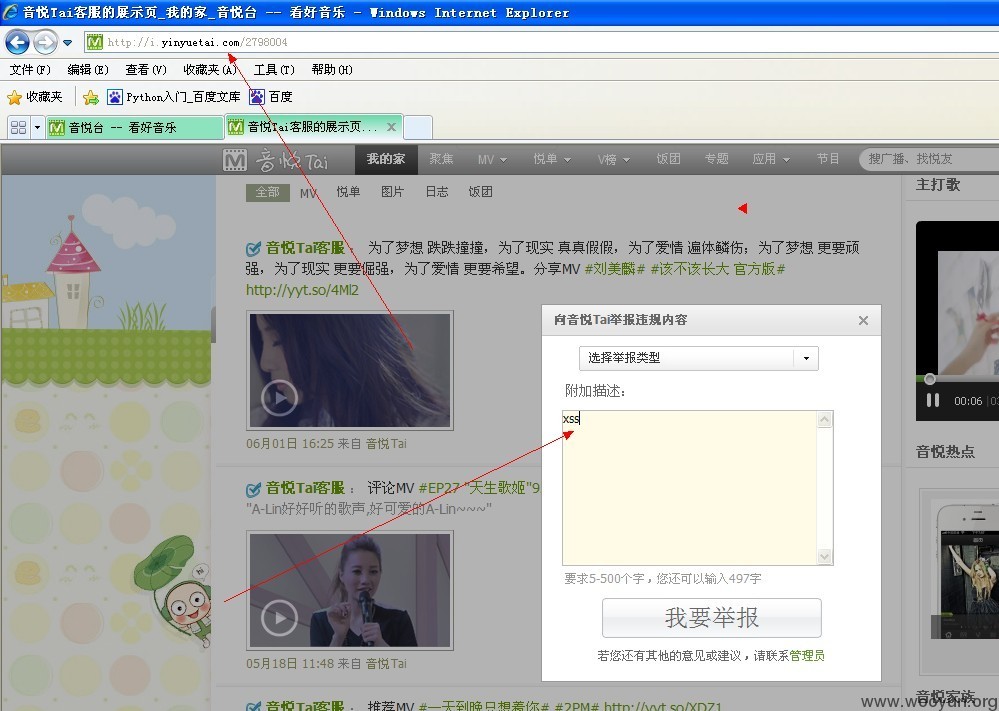
Task: Select the 饭团 feed filter tab
Action: click(x=480, y=192)
